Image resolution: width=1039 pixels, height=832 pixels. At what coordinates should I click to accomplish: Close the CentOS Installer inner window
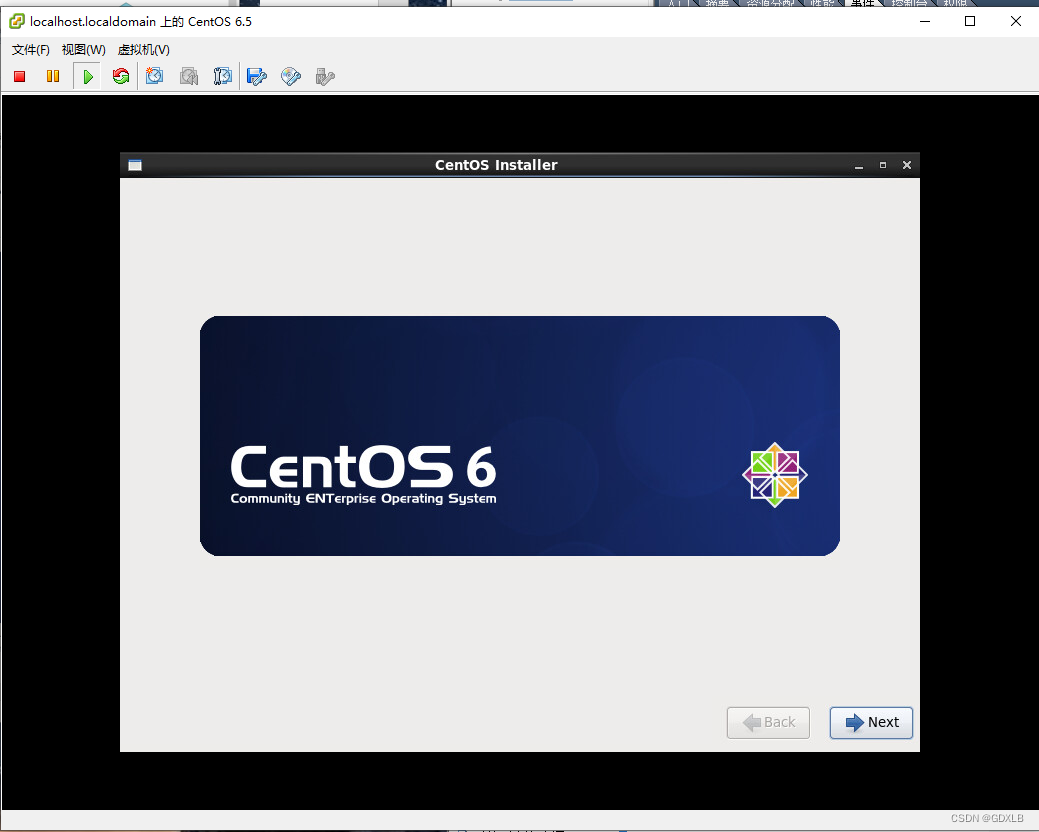point(907,165)
